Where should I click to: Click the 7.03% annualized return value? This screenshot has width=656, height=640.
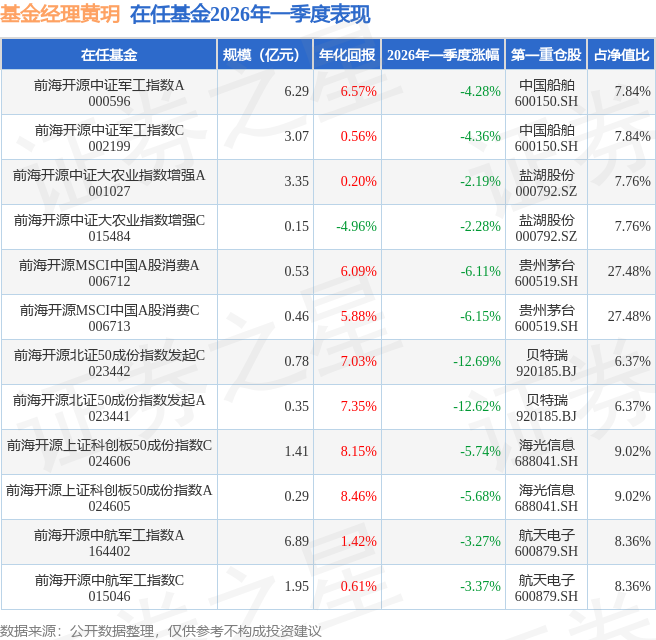[x=359, y=361]
